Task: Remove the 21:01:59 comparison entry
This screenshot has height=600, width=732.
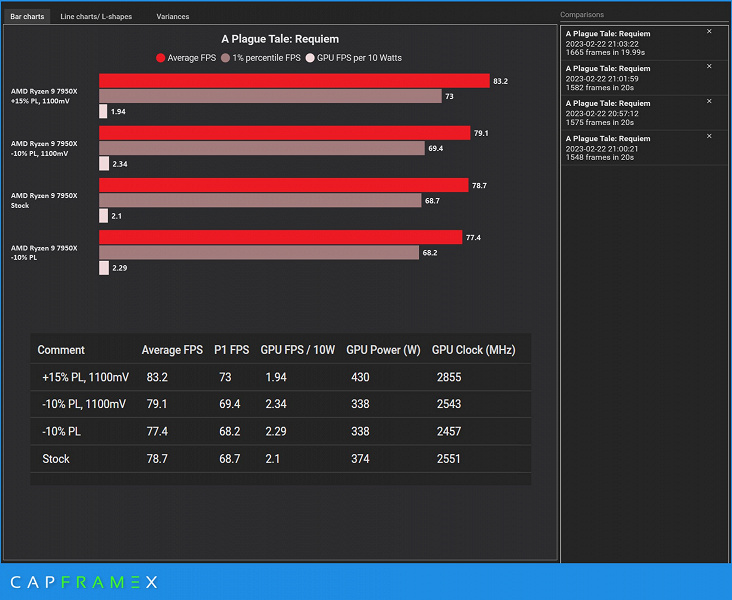Action: pos(709,66)
